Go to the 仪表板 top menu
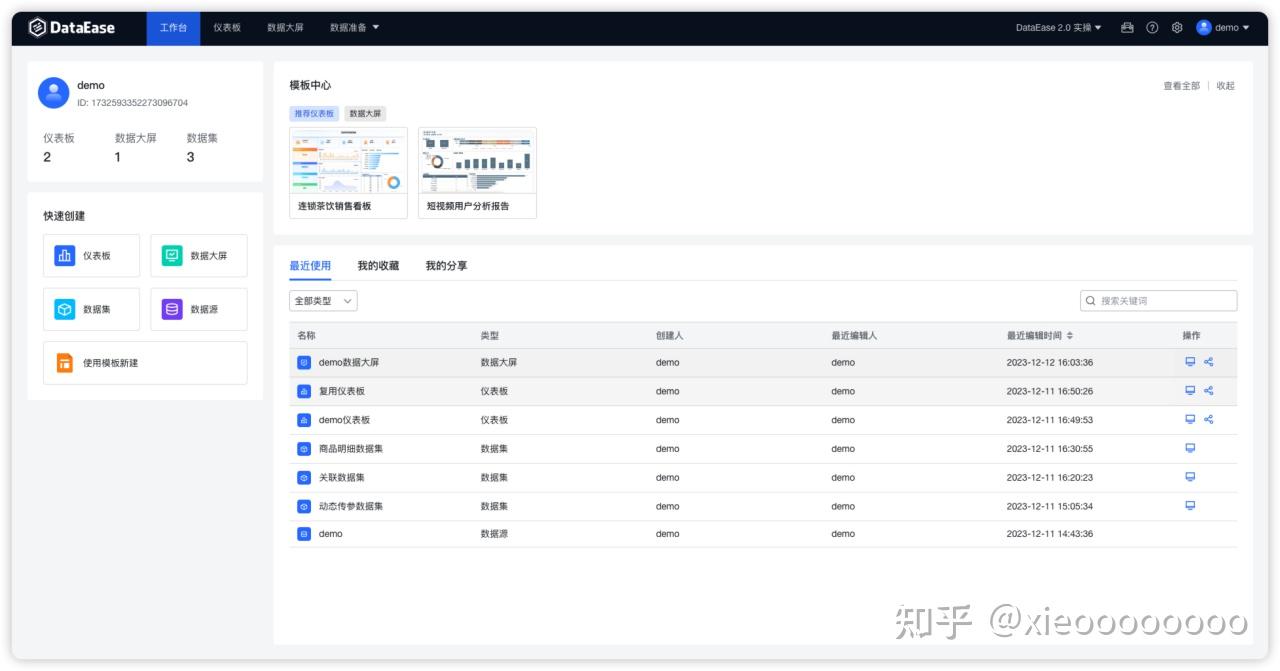The height and width of the screenshot is (671, 1280). (x=227, y=28)
